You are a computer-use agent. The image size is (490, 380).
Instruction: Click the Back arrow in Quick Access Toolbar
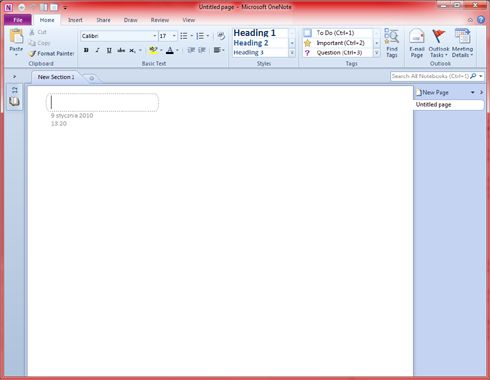click(22, 7)
